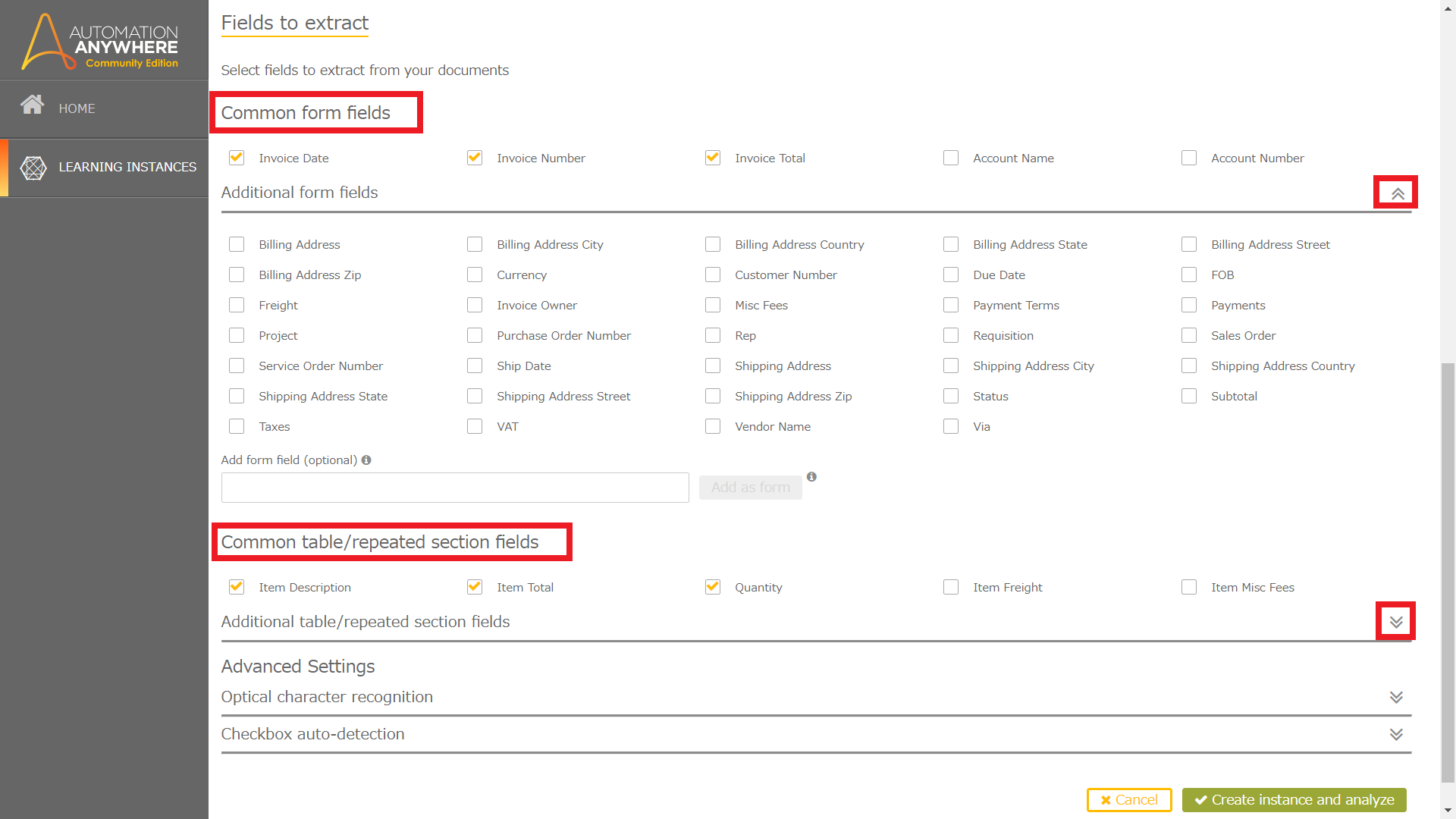Click the Cancel button
1456x819 pixels.
(1129, 800)
